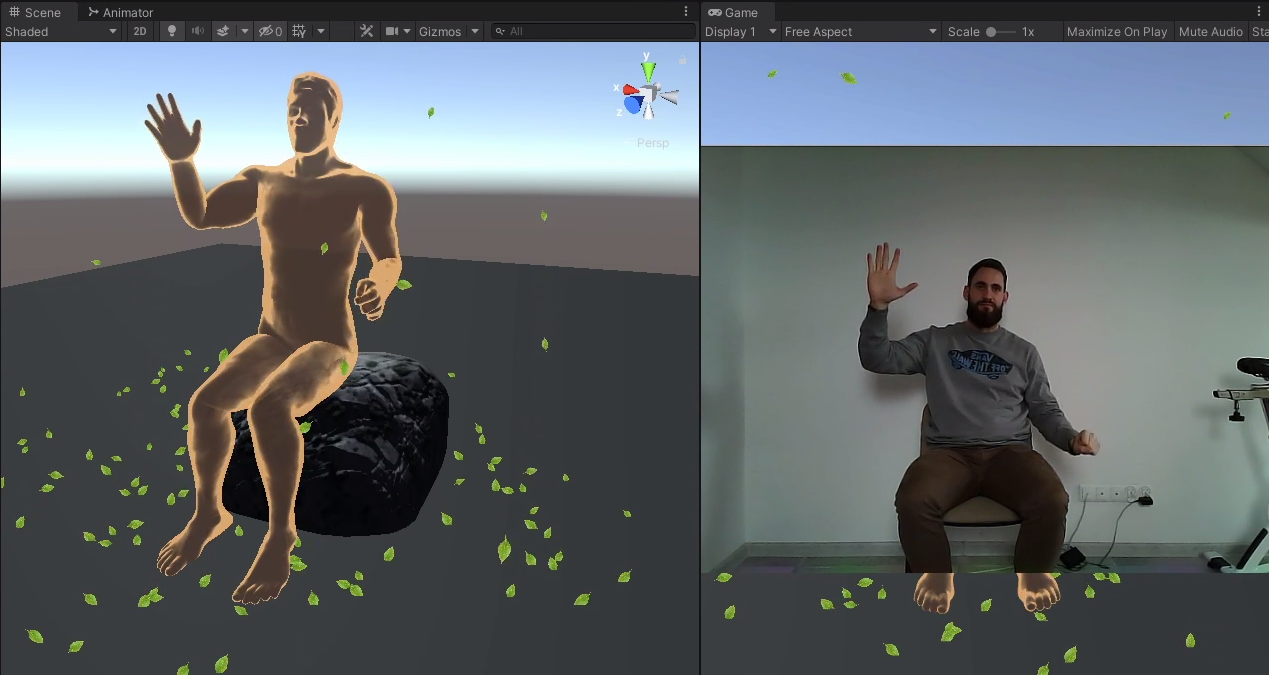
Task: Click the center cube of the orientation gizmo
Action: point(650,95)
